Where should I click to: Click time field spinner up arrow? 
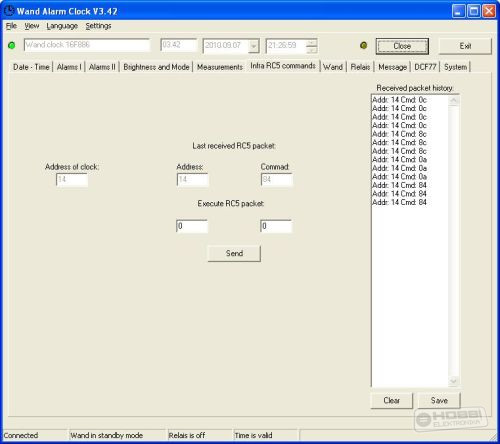tap(311, 42)
